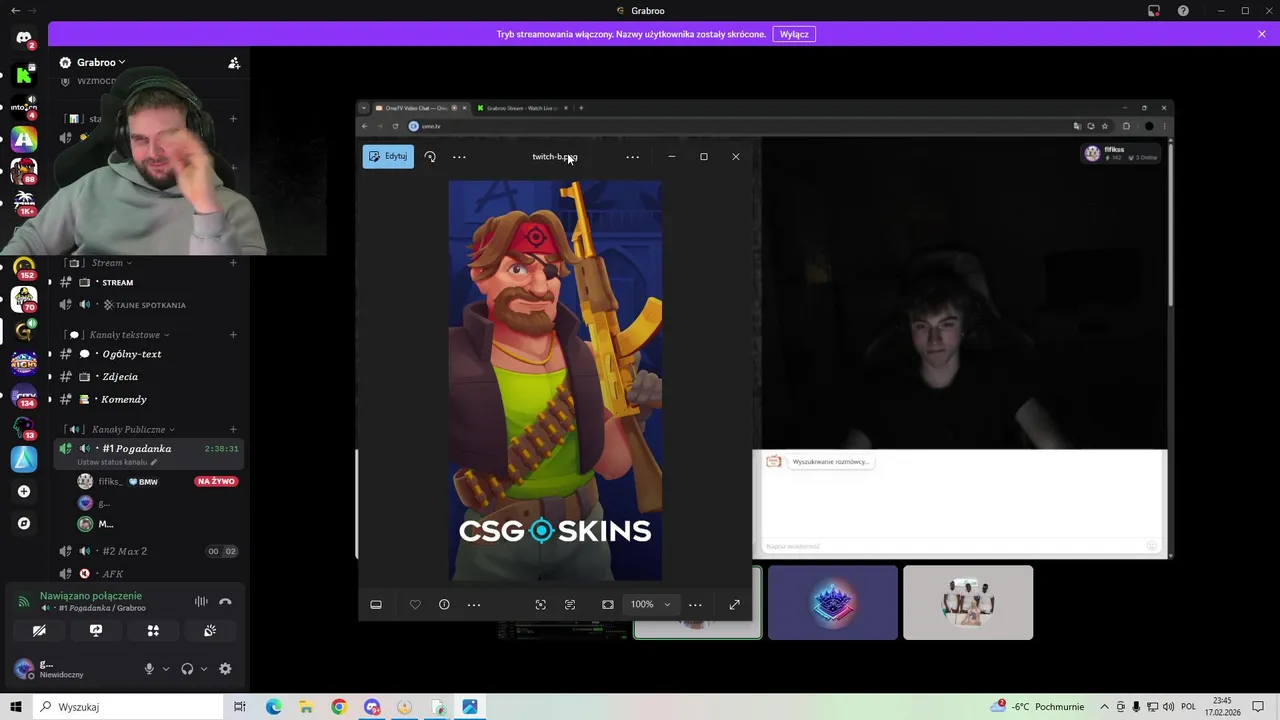Toggle camera on in voice panel
This screenshot has width=1280, height=720.
pyautogui.click(x=39, y=631)
